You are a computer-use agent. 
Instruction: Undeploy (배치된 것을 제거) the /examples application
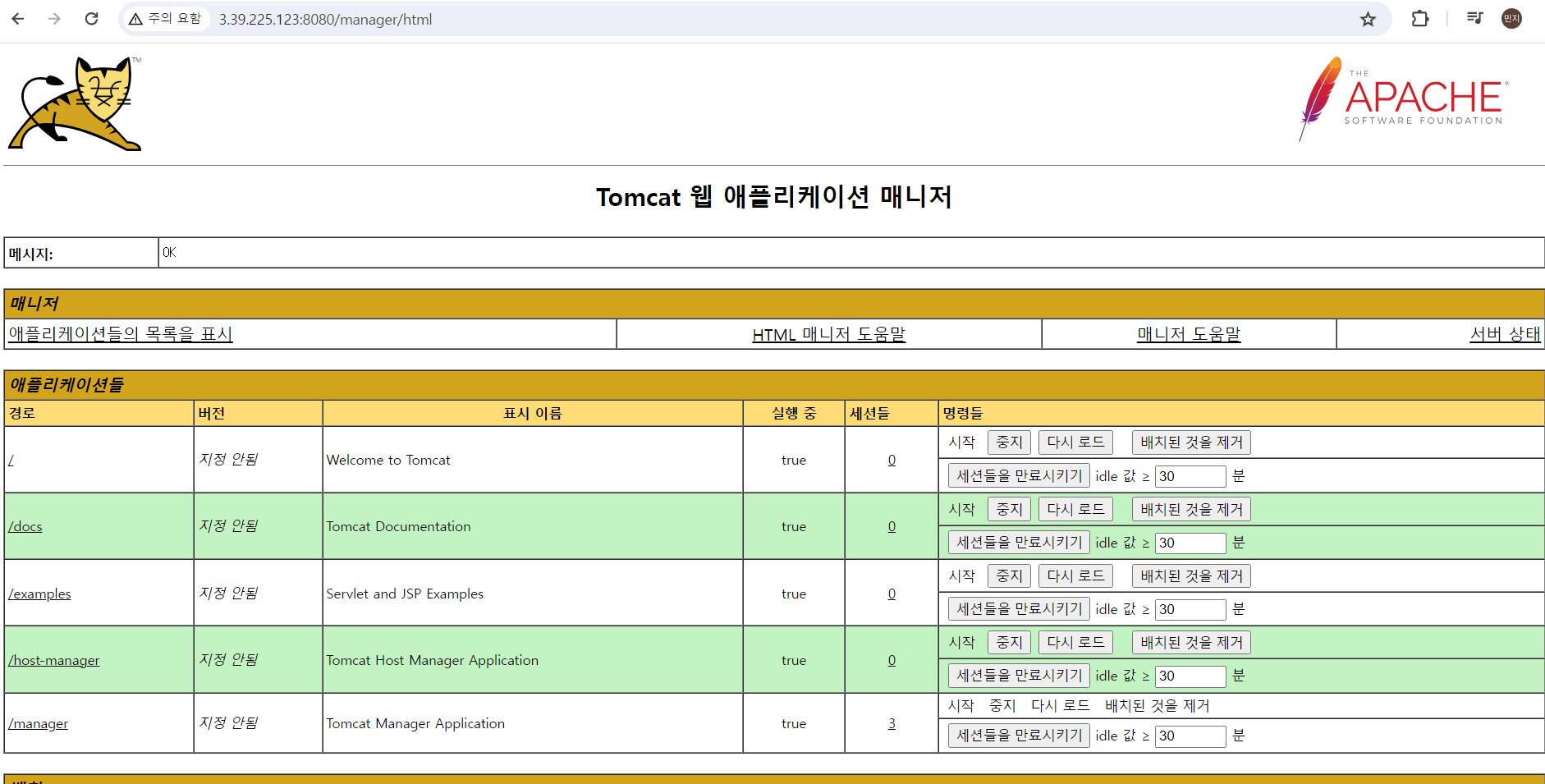[x=1191, y=576]
